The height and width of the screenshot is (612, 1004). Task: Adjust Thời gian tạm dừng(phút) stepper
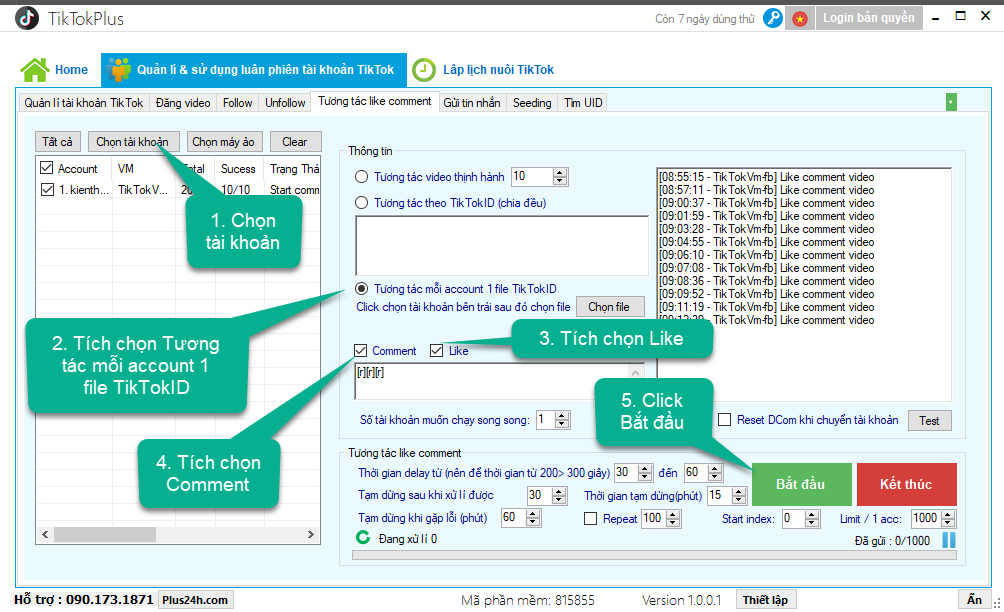pyautogui.click(x=739, y=495)
